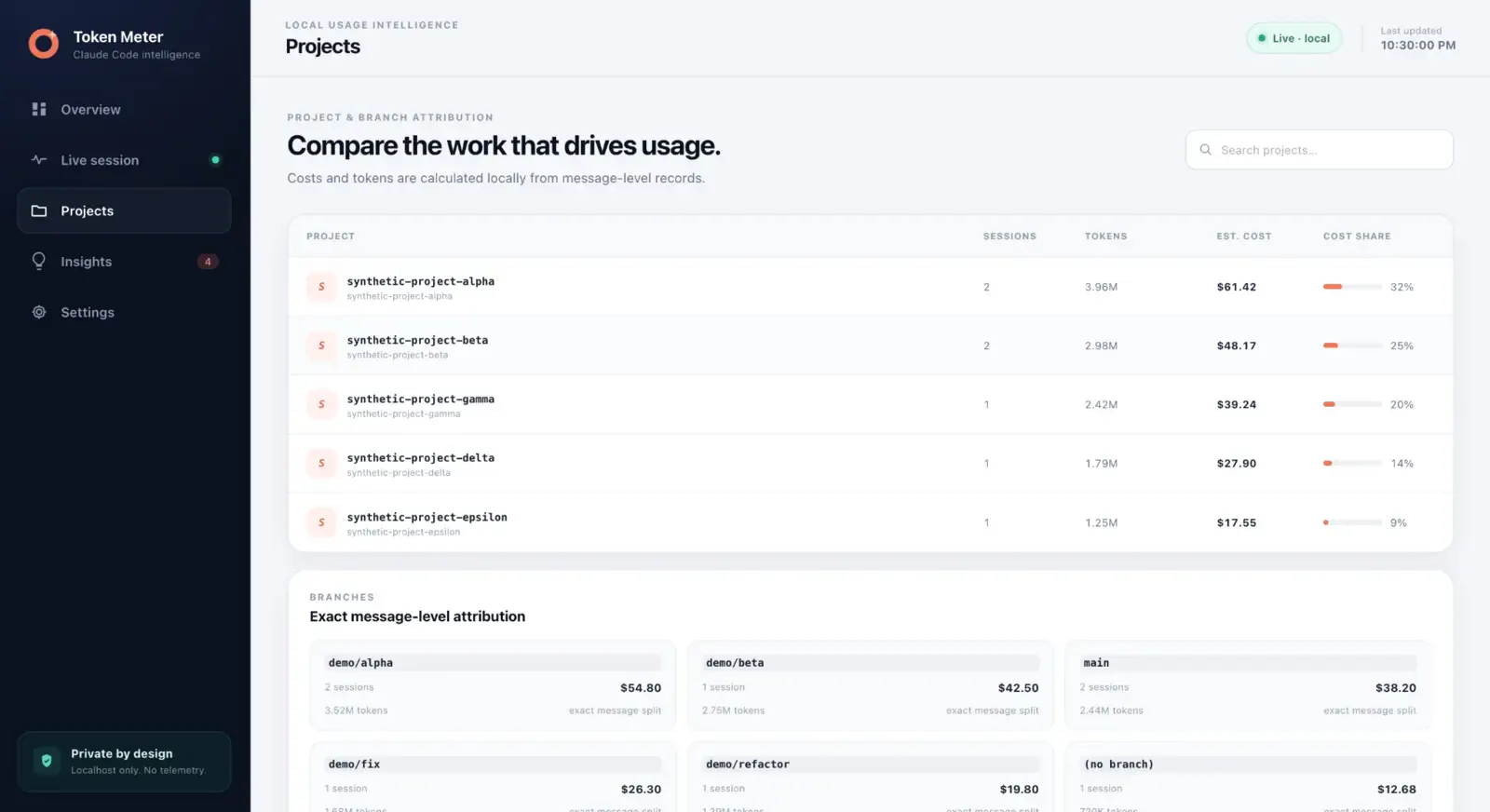Click the 1.79M tokens value

[1101, 463]
